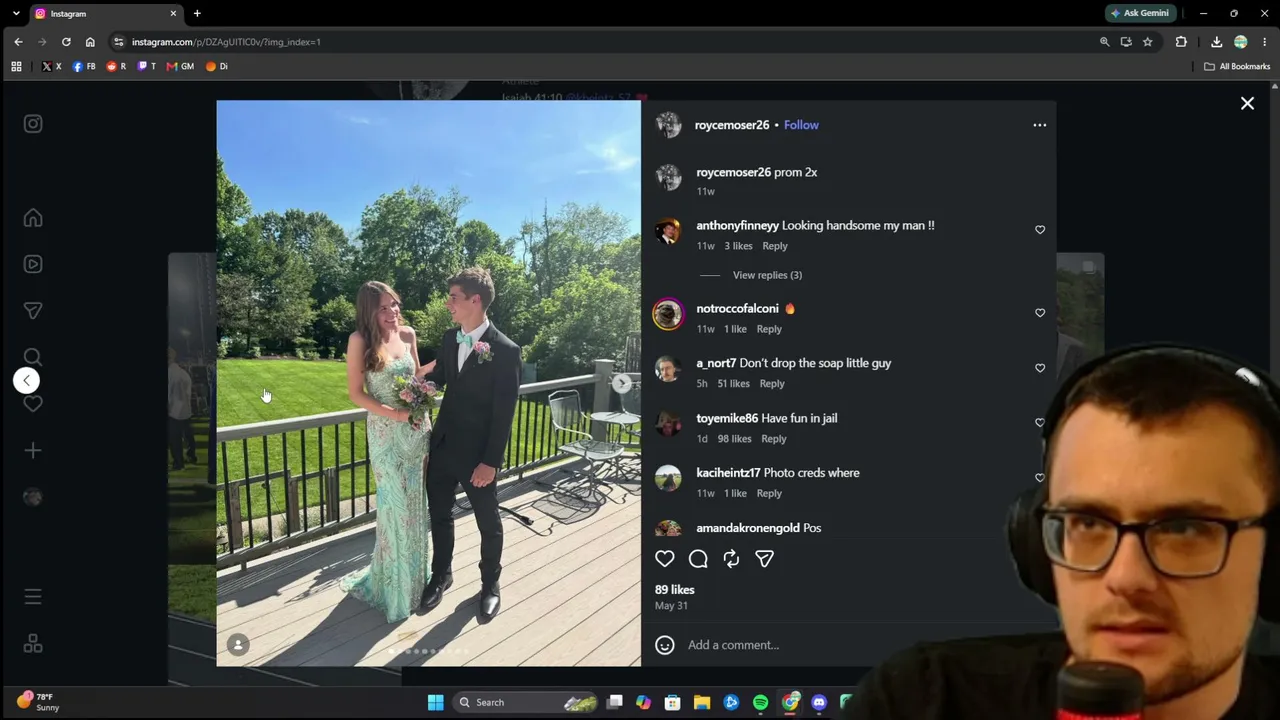Open Chrome three-dot menu

coord(1265,42)
